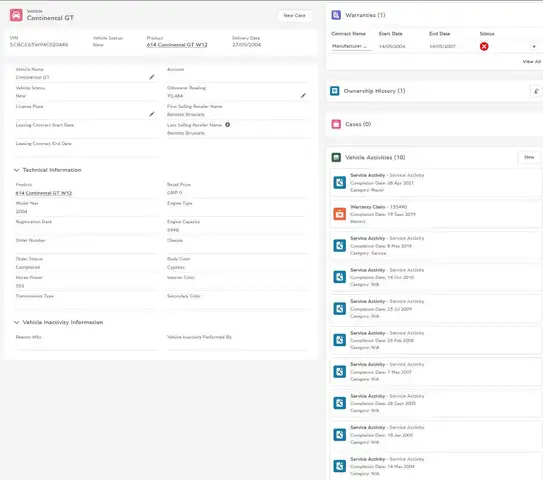Viewport: 543px width, 480px height.
Task: Click View All under Warranties
Action: (532, 62)
